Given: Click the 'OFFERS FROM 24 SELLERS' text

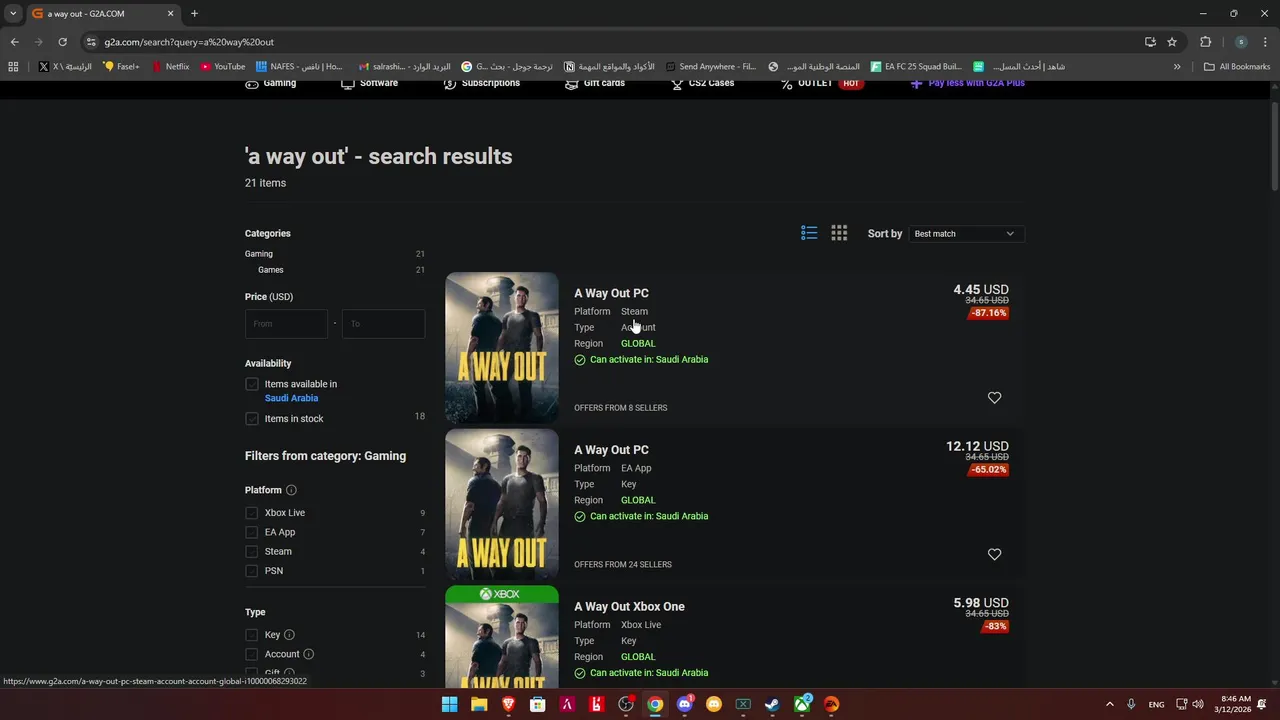Looking at the screenshot, I should (x=623, y=565).
